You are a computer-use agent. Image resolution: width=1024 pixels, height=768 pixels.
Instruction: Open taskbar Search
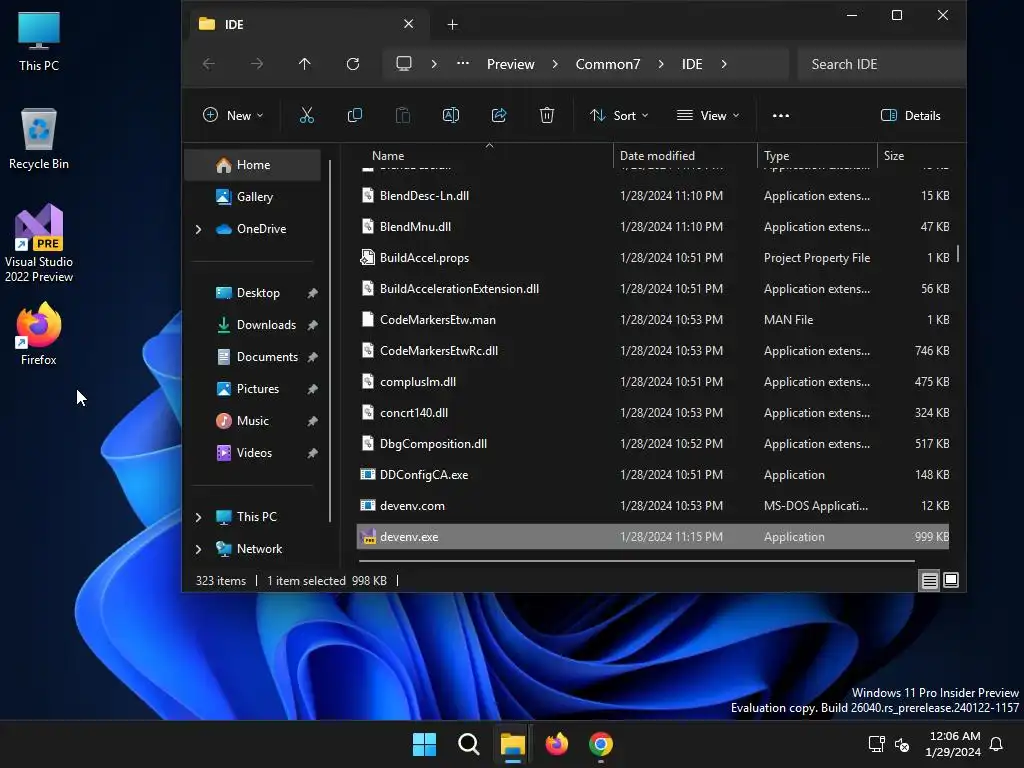468,744
